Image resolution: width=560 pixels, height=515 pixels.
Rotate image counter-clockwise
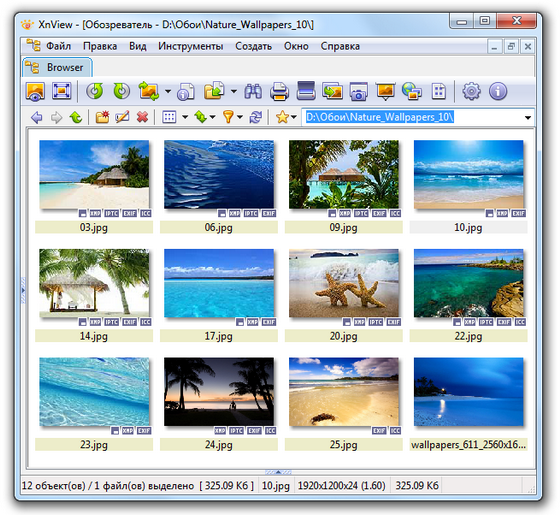pyautogui.click(x=95, y=91)
